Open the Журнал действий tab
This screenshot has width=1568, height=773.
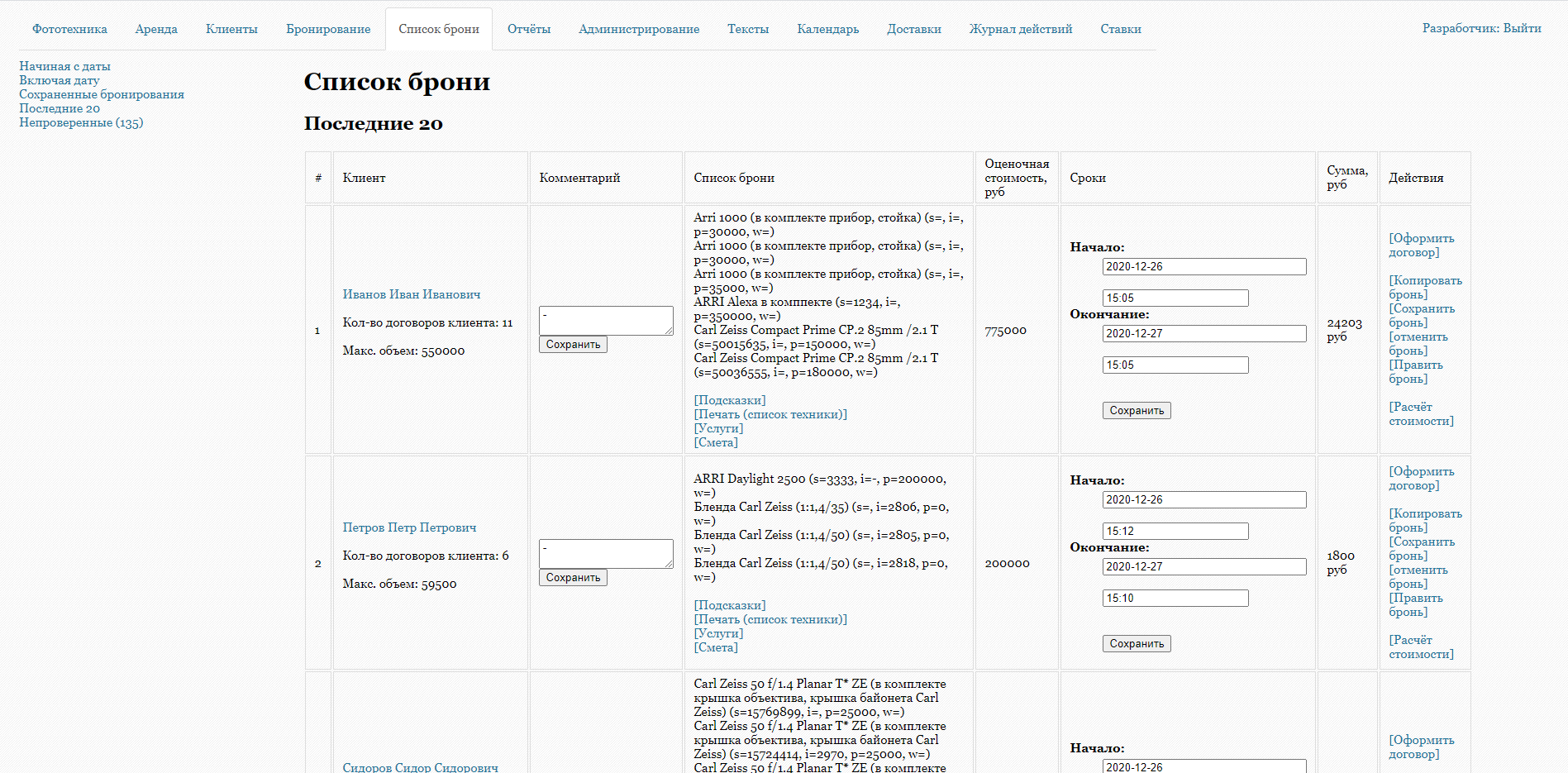(1021, 29)
